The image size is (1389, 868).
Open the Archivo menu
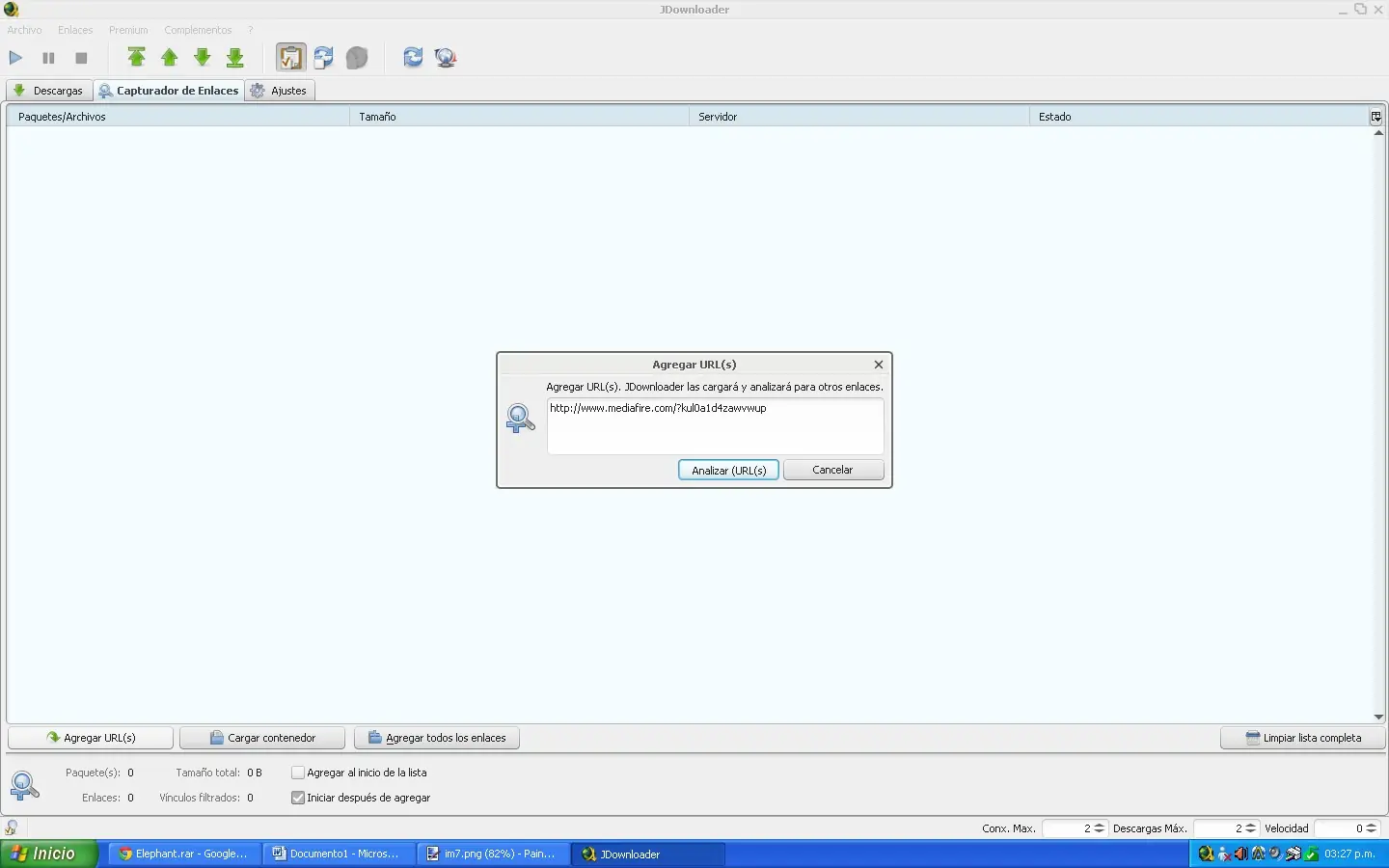tap(25, 30)
